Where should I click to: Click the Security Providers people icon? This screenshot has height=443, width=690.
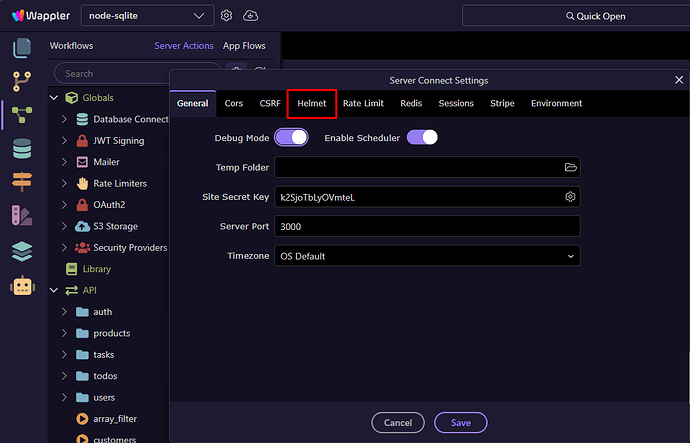click(x=82, y=248)
